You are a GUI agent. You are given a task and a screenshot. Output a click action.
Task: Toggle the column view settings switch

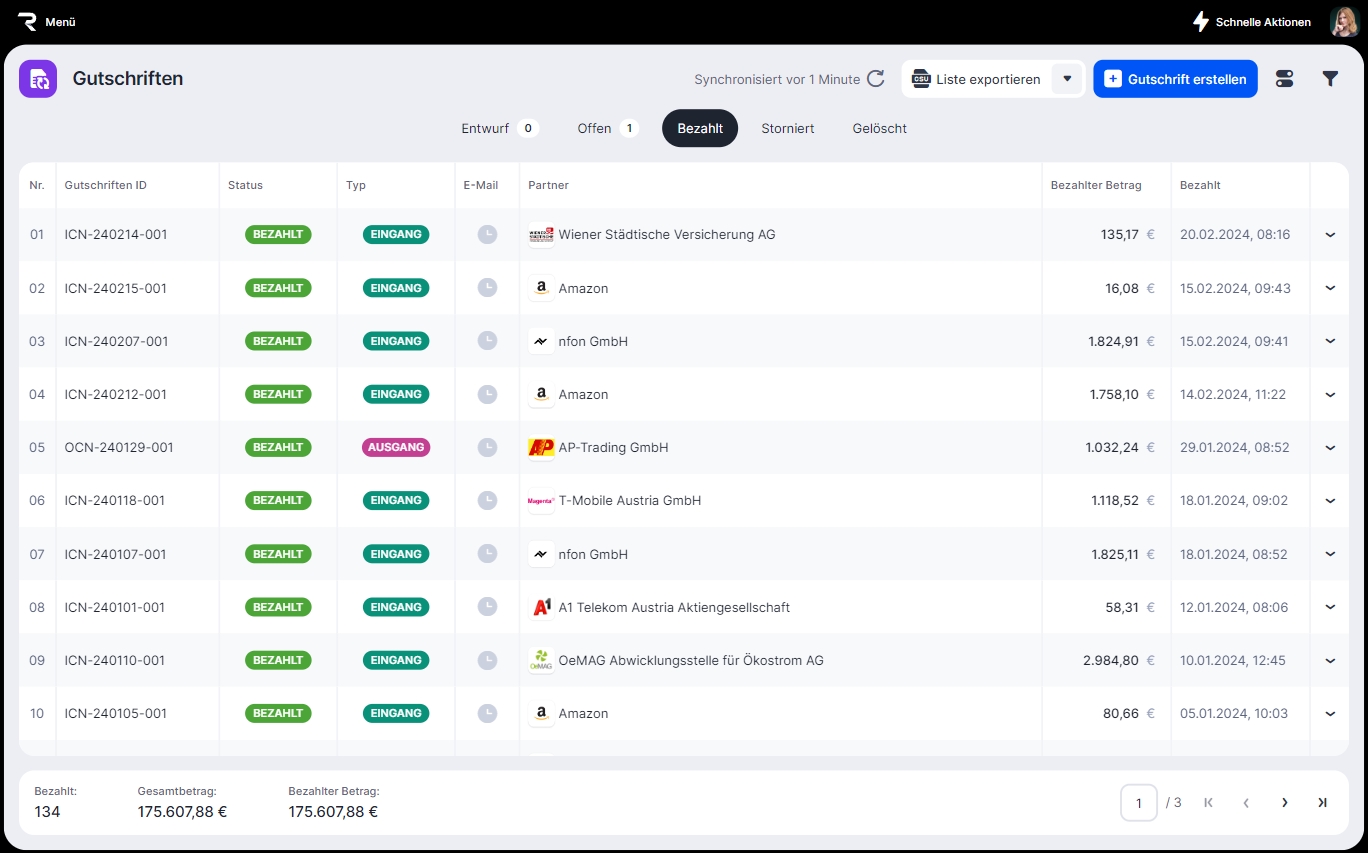1284,79
